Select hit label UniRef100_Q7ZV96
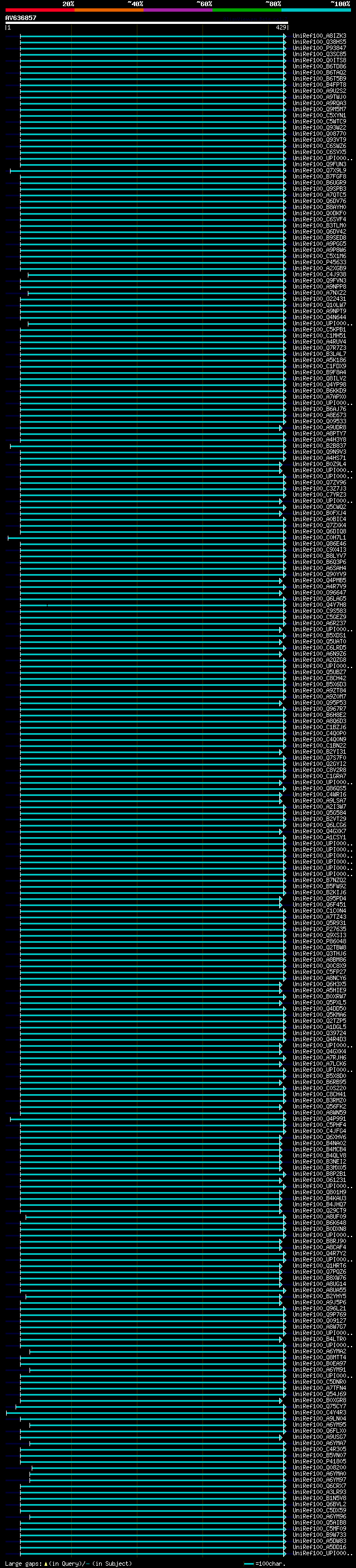 point(319,483)
